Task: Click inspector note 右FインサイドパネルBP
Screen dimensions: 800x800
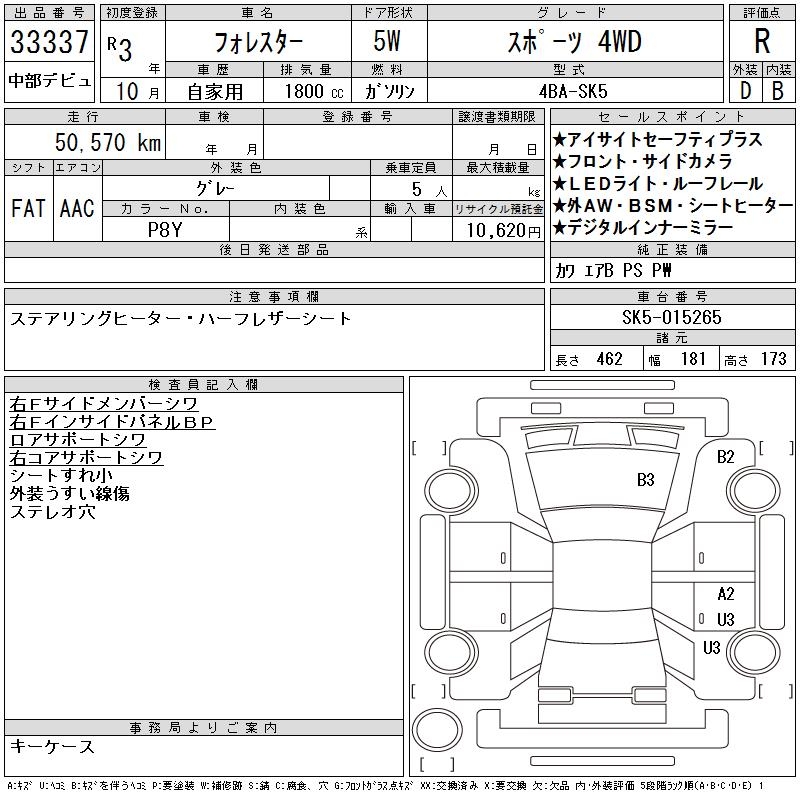Action: pos(112,421)
